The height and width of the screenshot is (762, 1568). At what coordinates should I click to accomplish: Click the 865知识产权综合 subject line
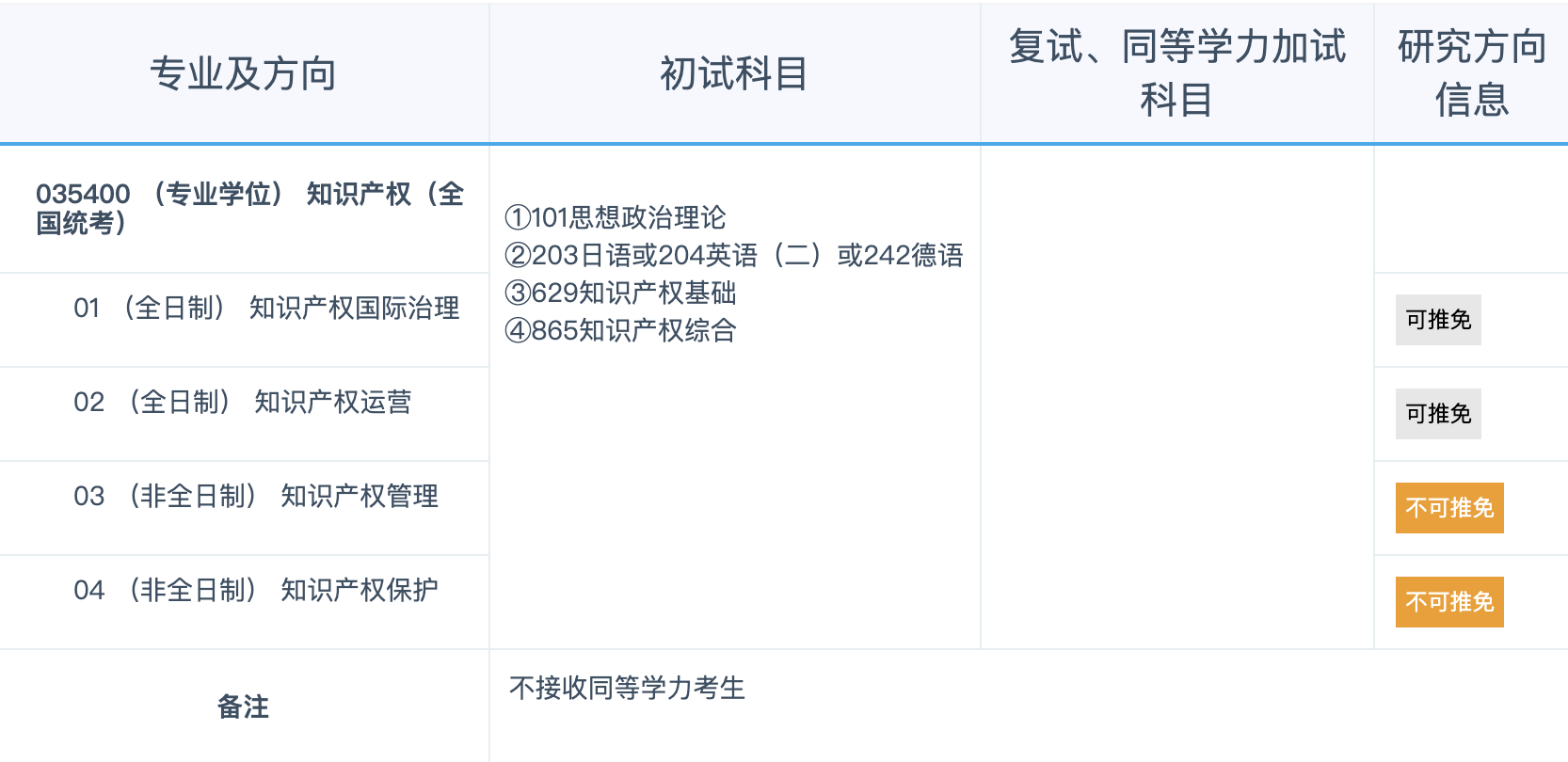point(620,331)
